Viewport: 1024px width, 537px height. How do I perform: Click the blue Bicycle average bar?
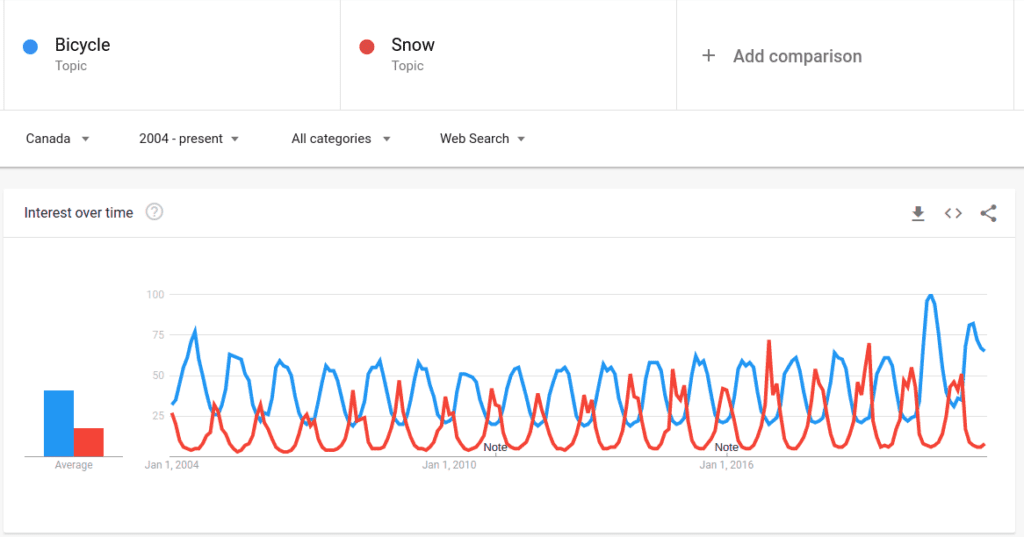pos(59,423)
